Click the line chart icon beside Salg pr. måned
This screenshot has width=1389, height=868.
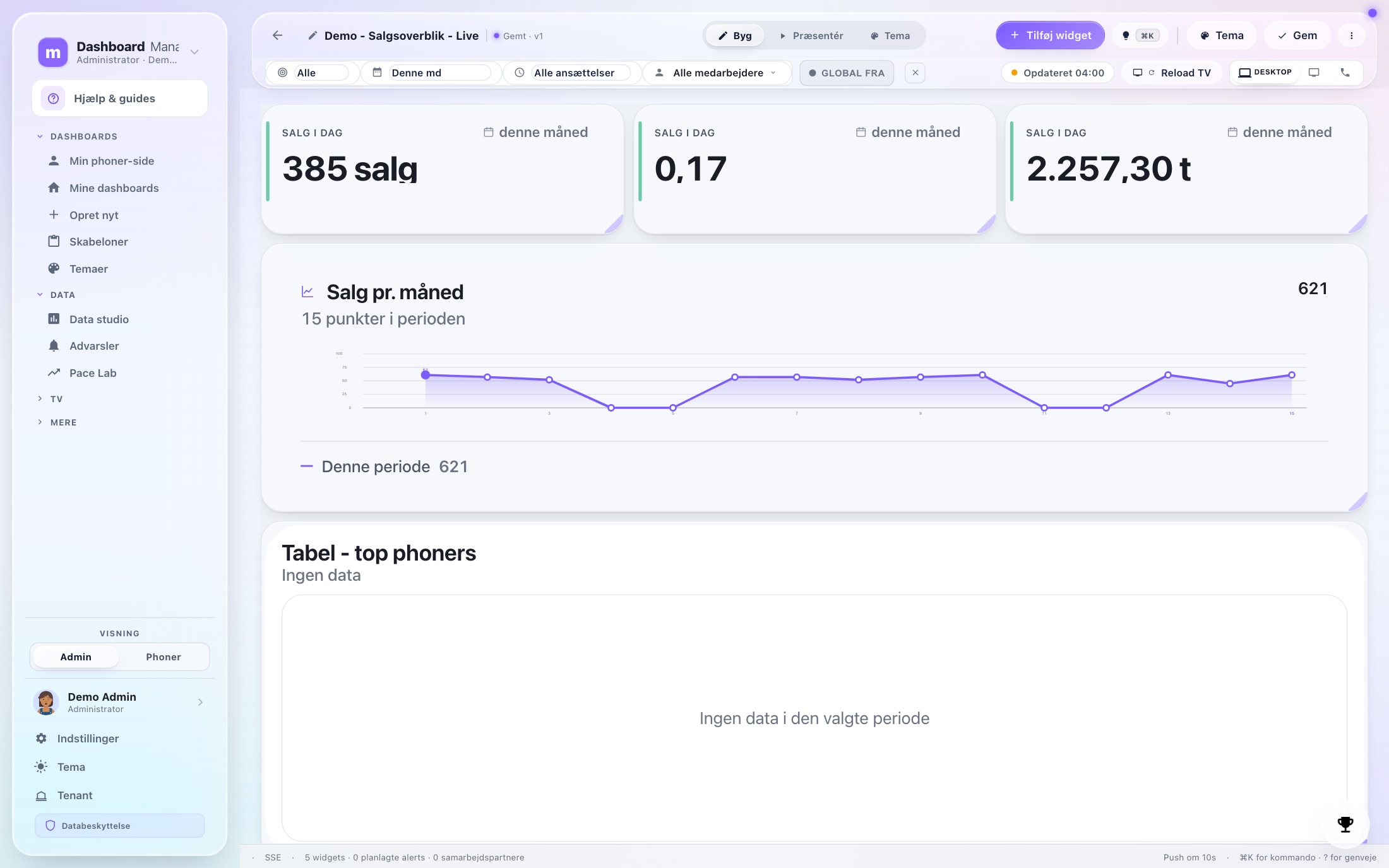point(307,292)
